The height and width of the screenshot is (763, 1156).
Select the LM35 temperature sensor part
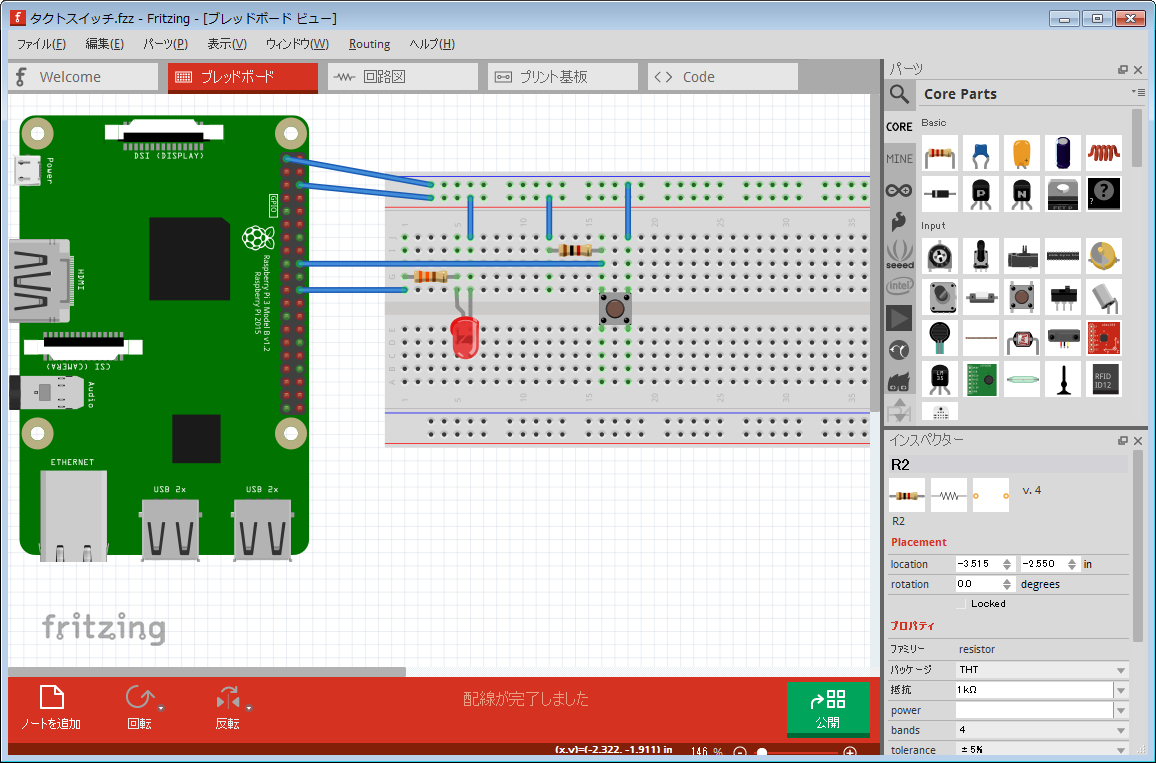point(940,379)
